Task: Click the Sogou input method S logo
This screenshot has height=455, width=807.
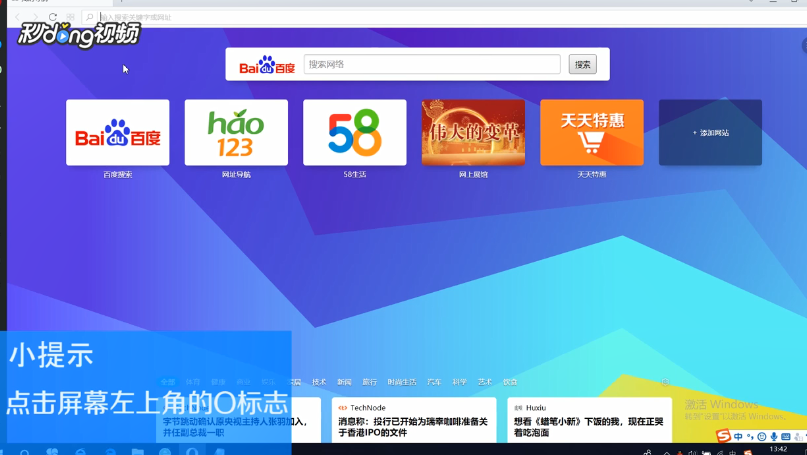Action: (x=724, y=435)
